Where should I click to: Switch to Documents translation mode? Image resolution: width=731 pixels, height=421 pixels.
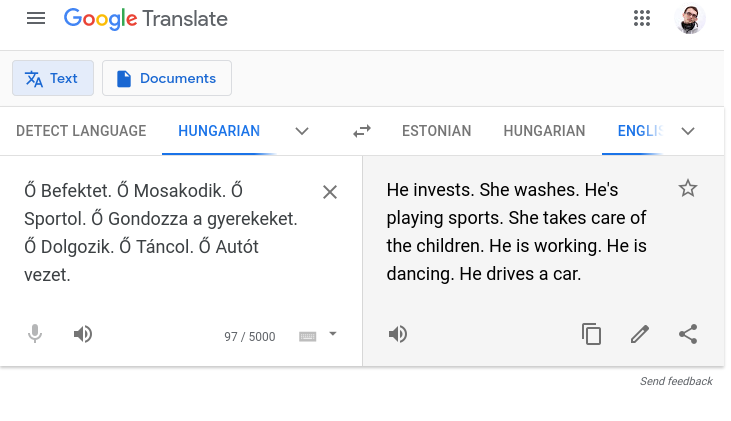tap(167, 78)
